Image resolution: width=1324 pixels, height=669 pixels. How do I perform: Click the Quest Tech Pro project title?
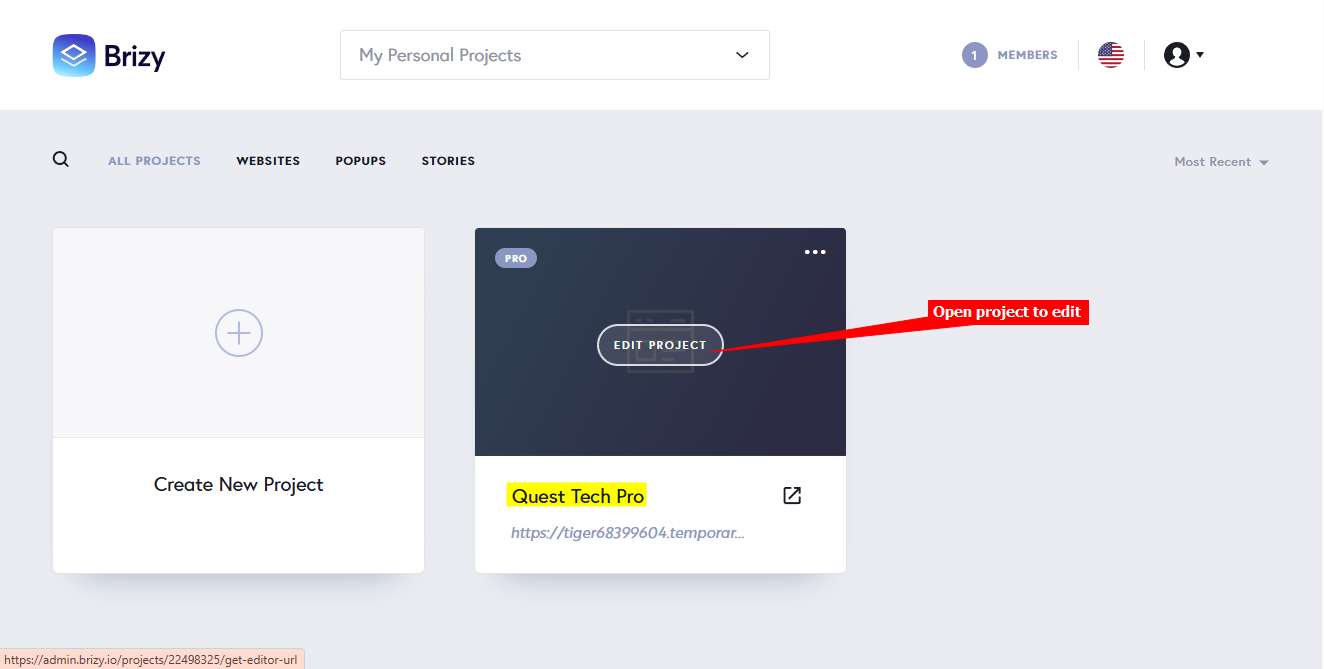pos(578,496)
